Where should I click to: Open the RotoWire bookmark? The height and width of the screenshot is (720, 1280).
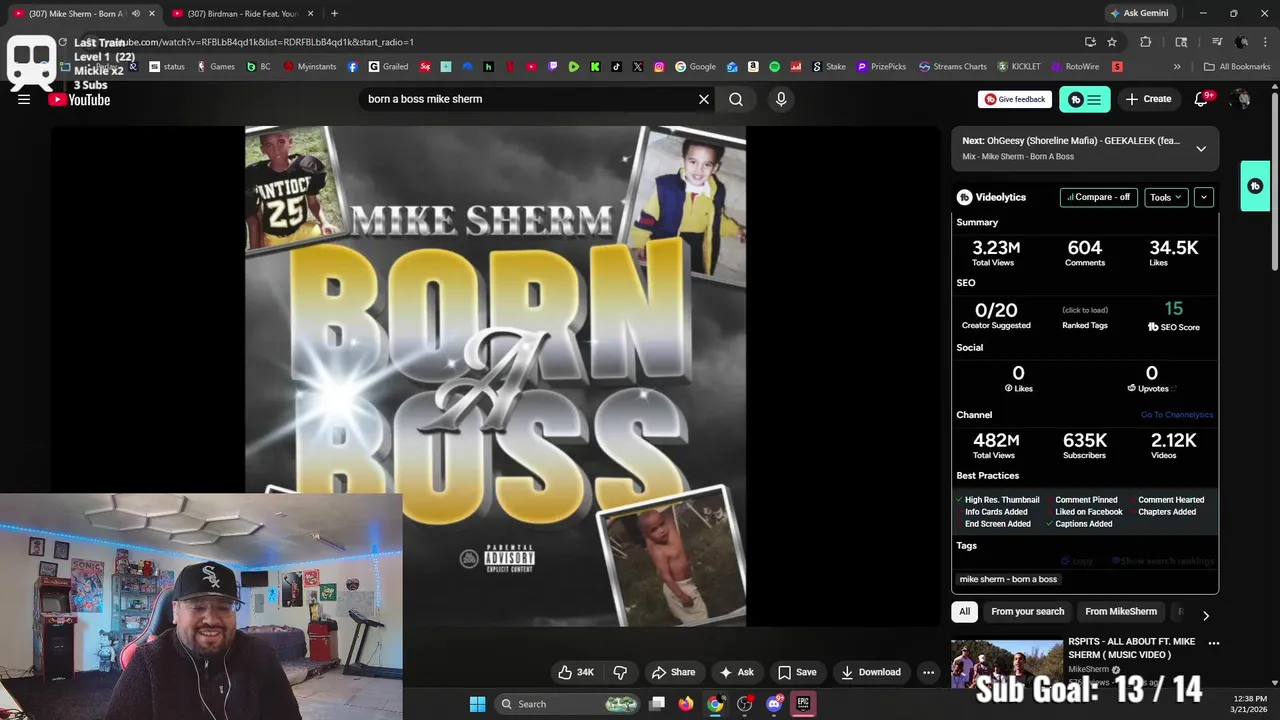coord(1074,67)
